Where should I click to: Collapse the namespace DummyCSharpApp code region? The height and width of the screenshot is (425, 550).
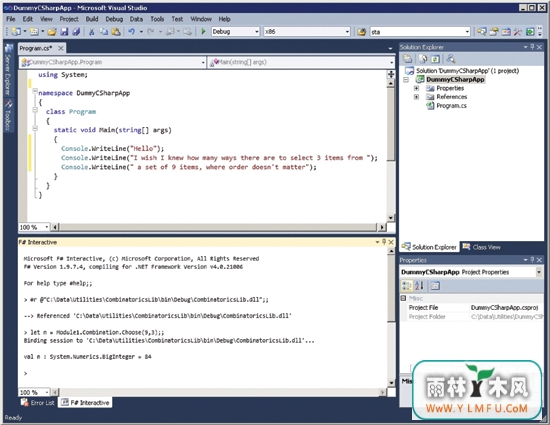pos(35,92)
